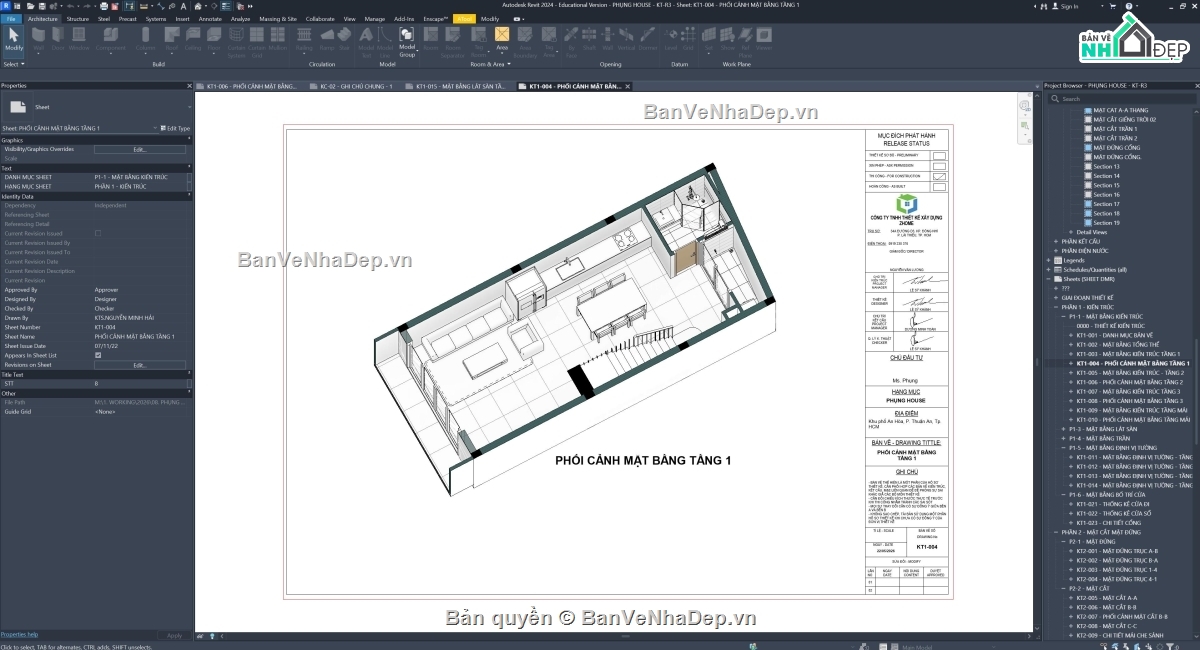The image size is (1200, 650).
Task: Choose the Window tool
Action: [x=79, y=40]
